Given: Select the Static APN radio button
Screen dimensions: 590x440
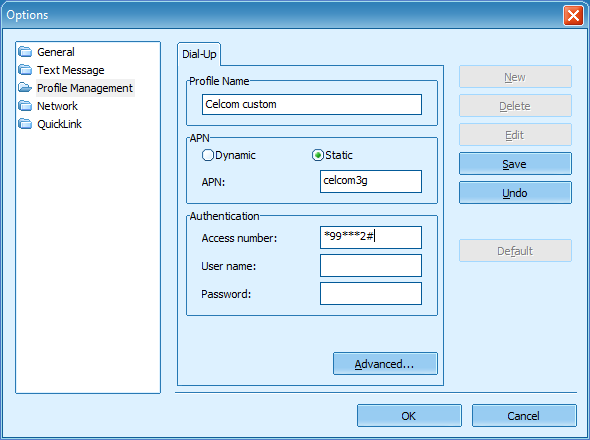Looking at the screenshot, I should coord(318,155).
